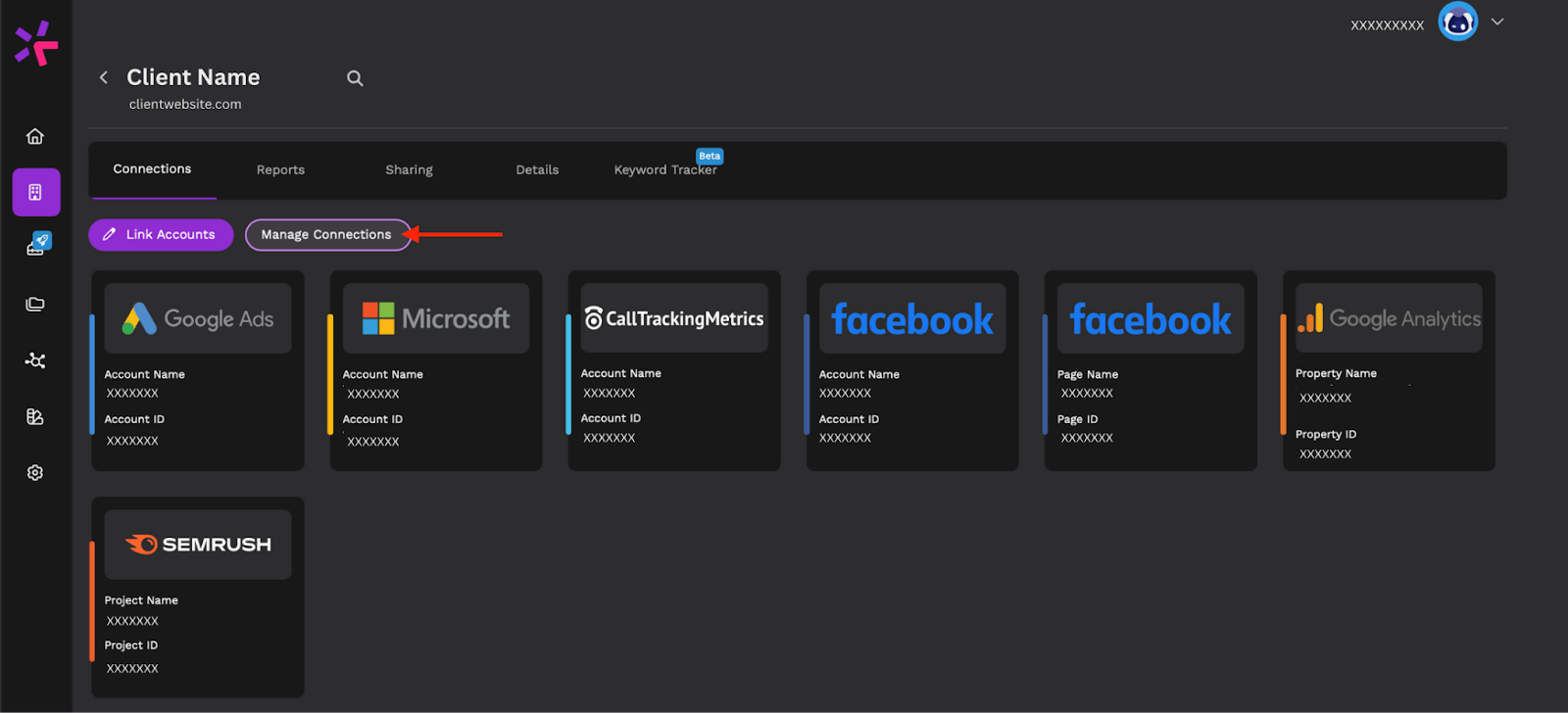The image size is (1568, 713).
Task: Switch to the Connections tab
Action: [x=152, y=168]
